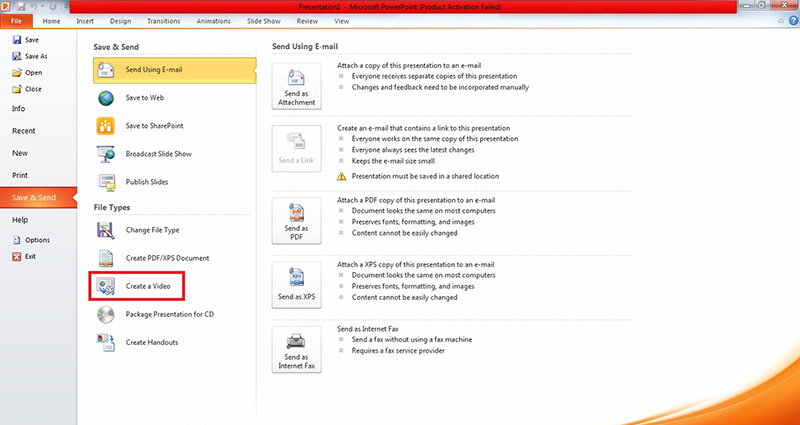
Task: Click 'Changes and feedback need to be incorporated manually'
Action: click(440, 87)
